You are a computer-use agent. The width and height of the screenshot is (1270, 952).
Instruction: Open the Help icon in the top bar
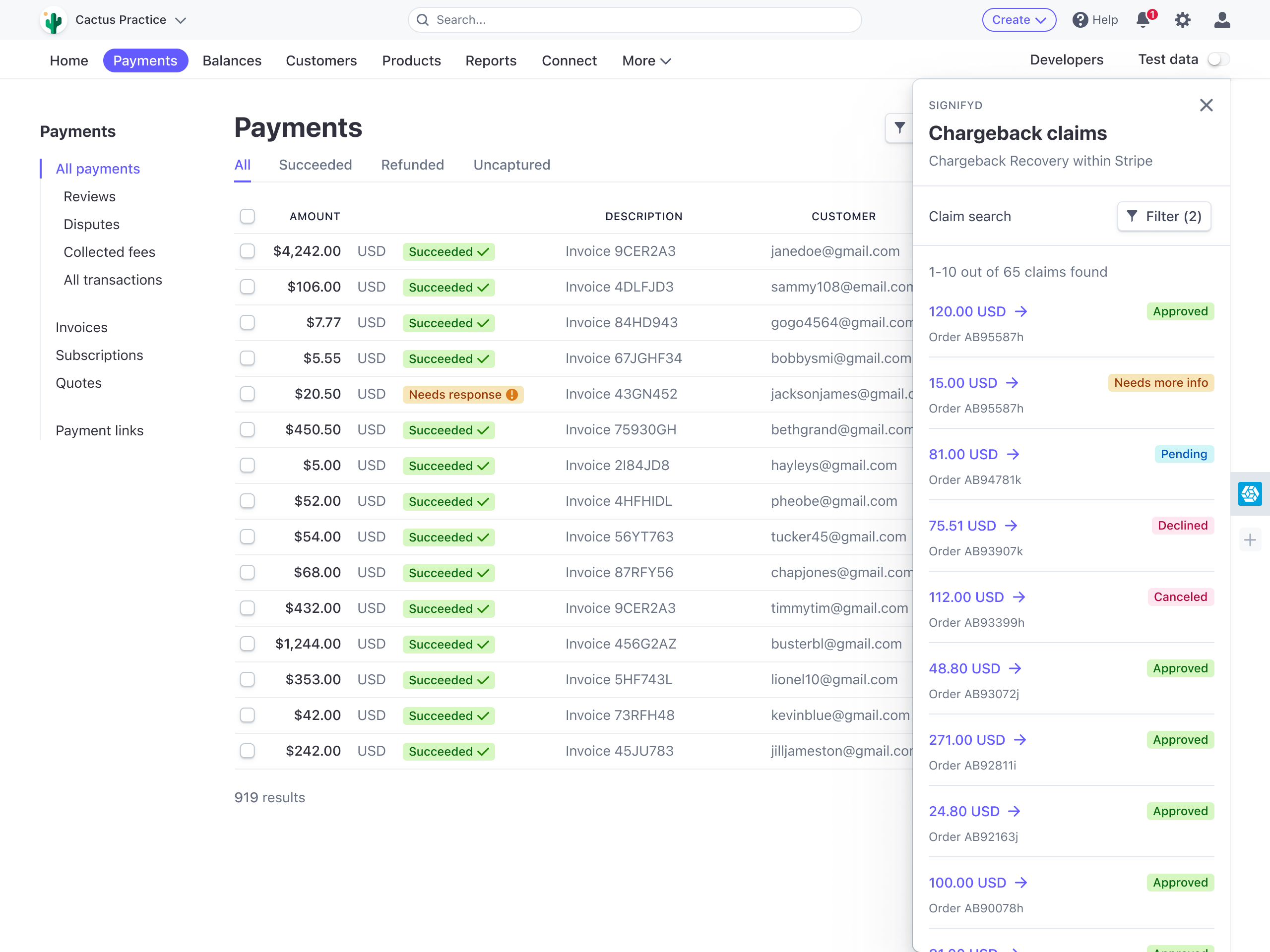1081,20
